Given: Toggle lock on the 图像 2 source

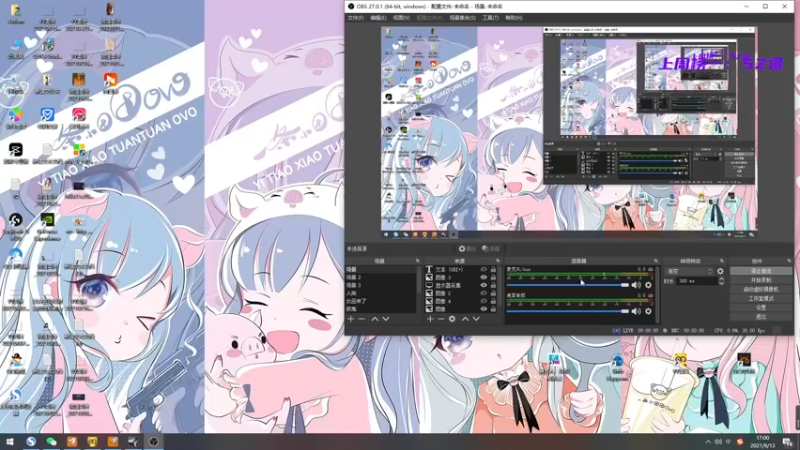Looking at the screenshot, I should click(493, 293).
